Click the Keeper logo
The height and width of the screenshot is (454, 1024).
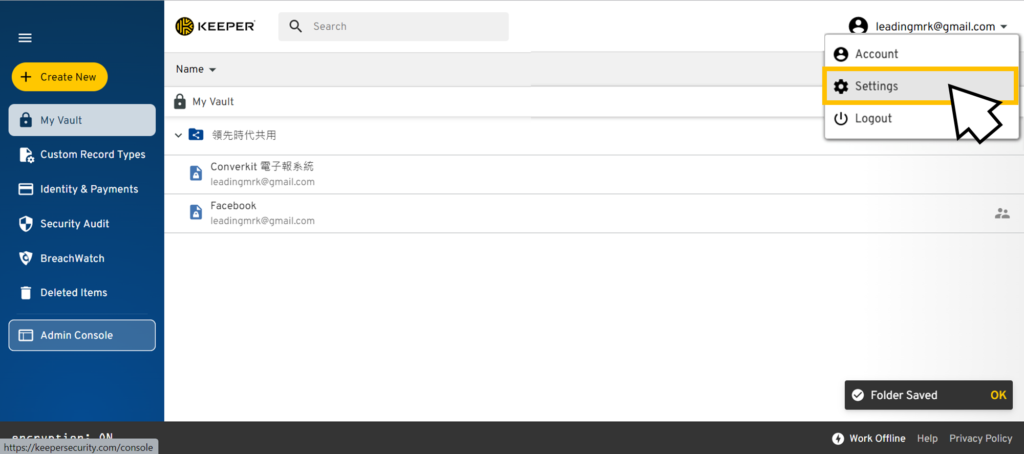(215, 26)
